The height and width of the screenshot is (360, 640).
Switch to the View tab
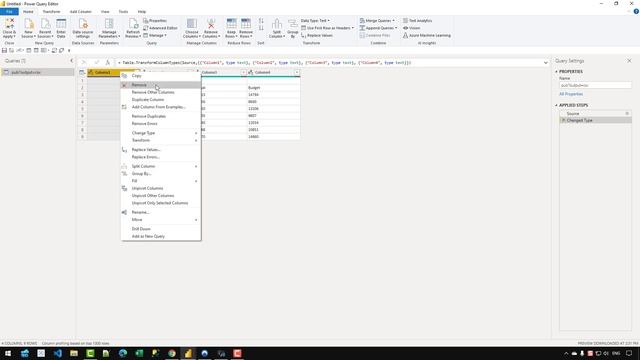coord(105,11)
